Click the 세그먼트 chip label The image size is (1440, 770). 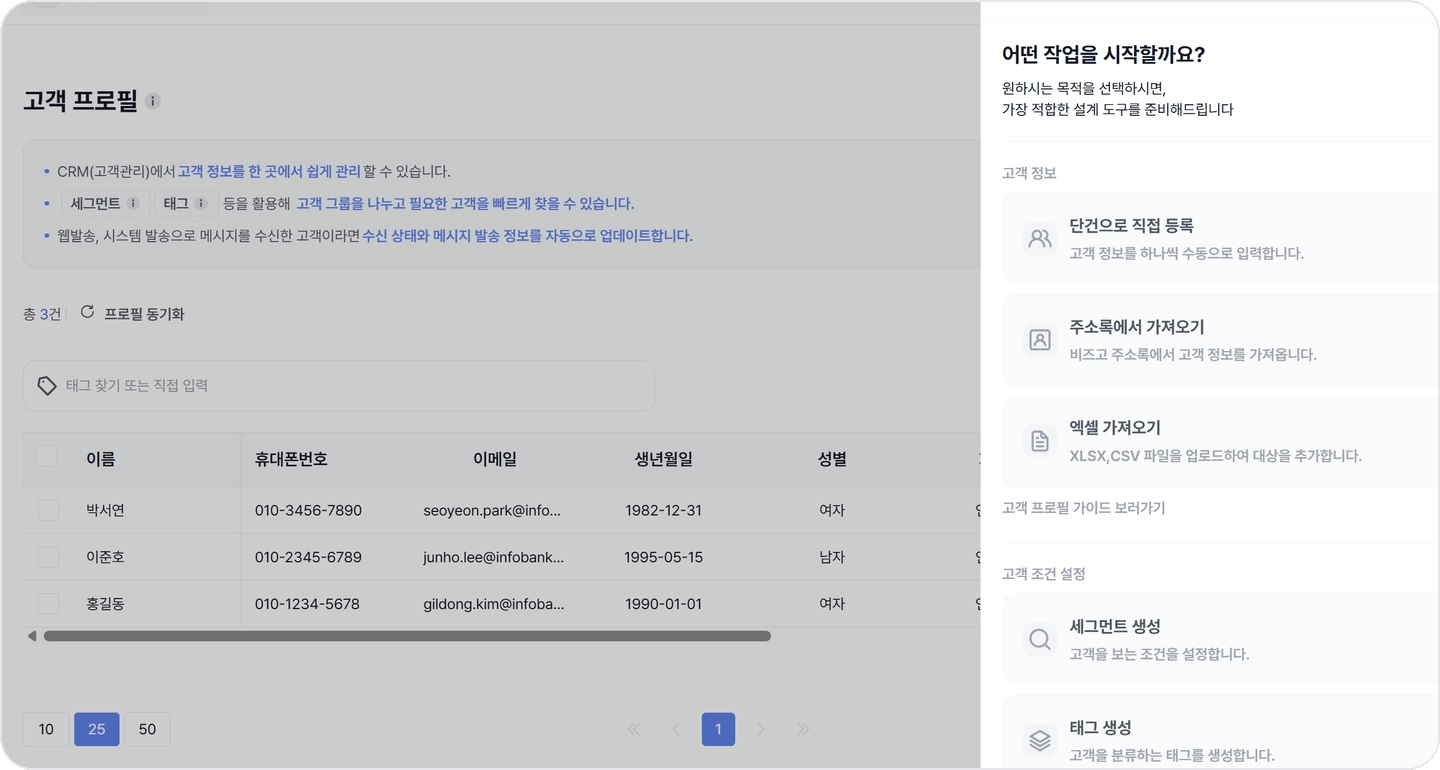point(95,203)
